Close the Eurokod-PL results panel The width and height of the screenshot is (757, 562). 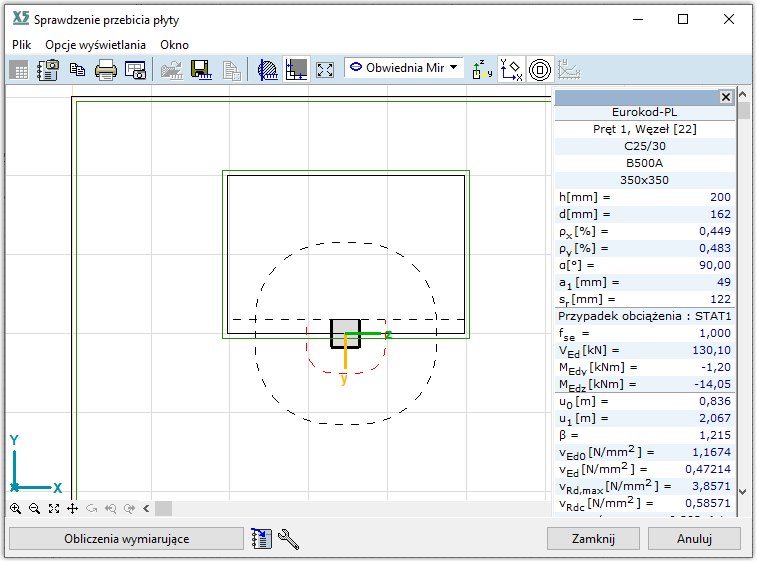[726, 97]
